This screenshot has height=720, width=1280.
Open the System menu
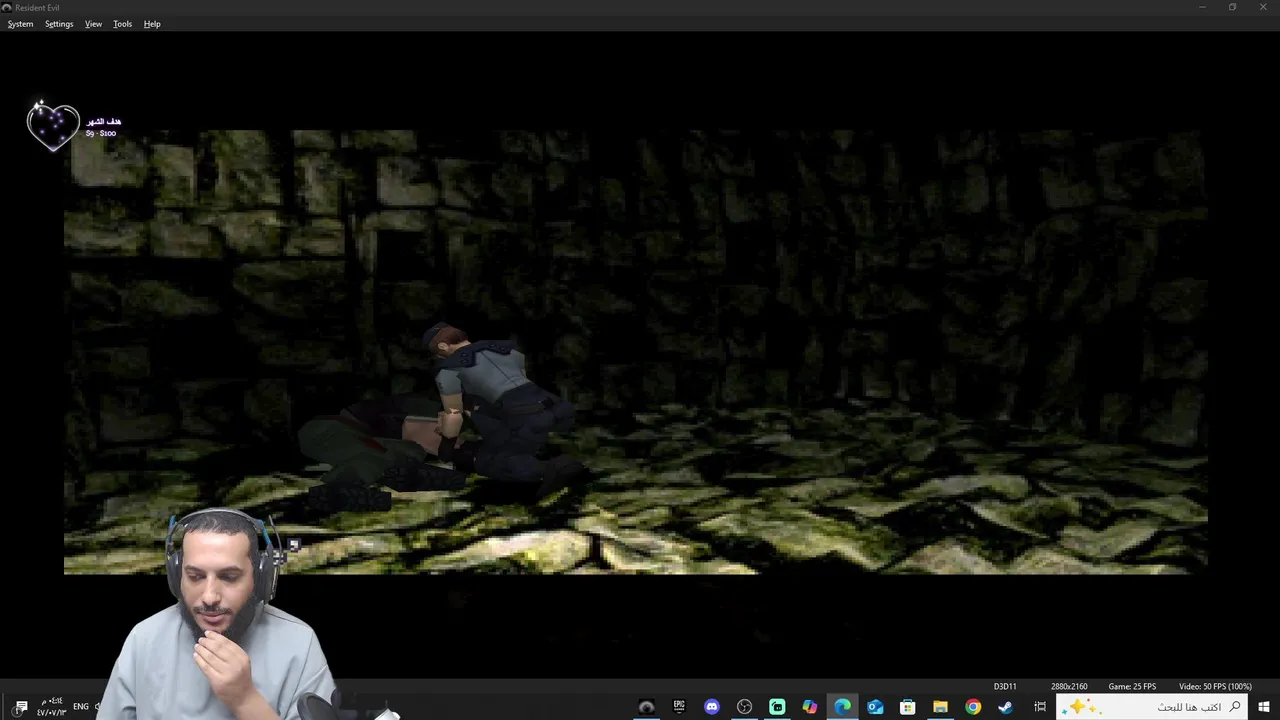(20, 24)
